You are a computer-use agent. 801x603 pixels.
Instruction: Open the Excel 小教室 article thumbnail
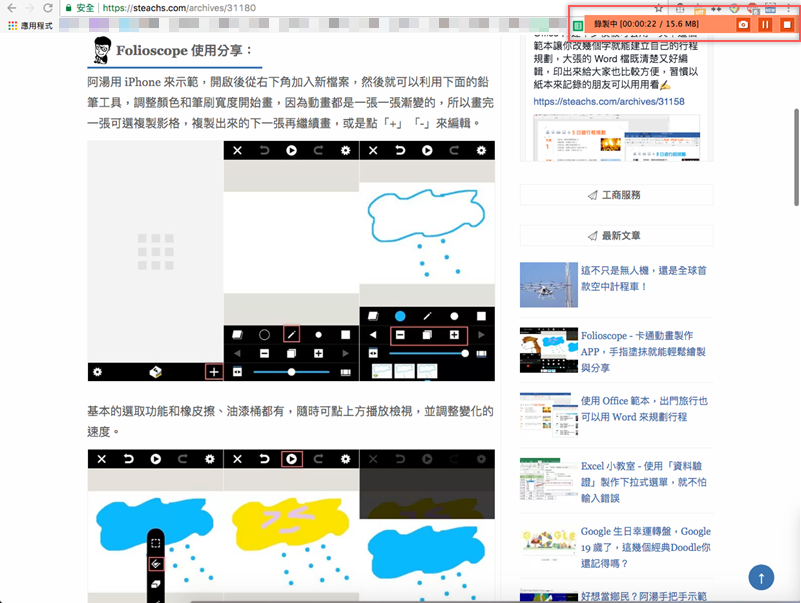click(549, 480)
